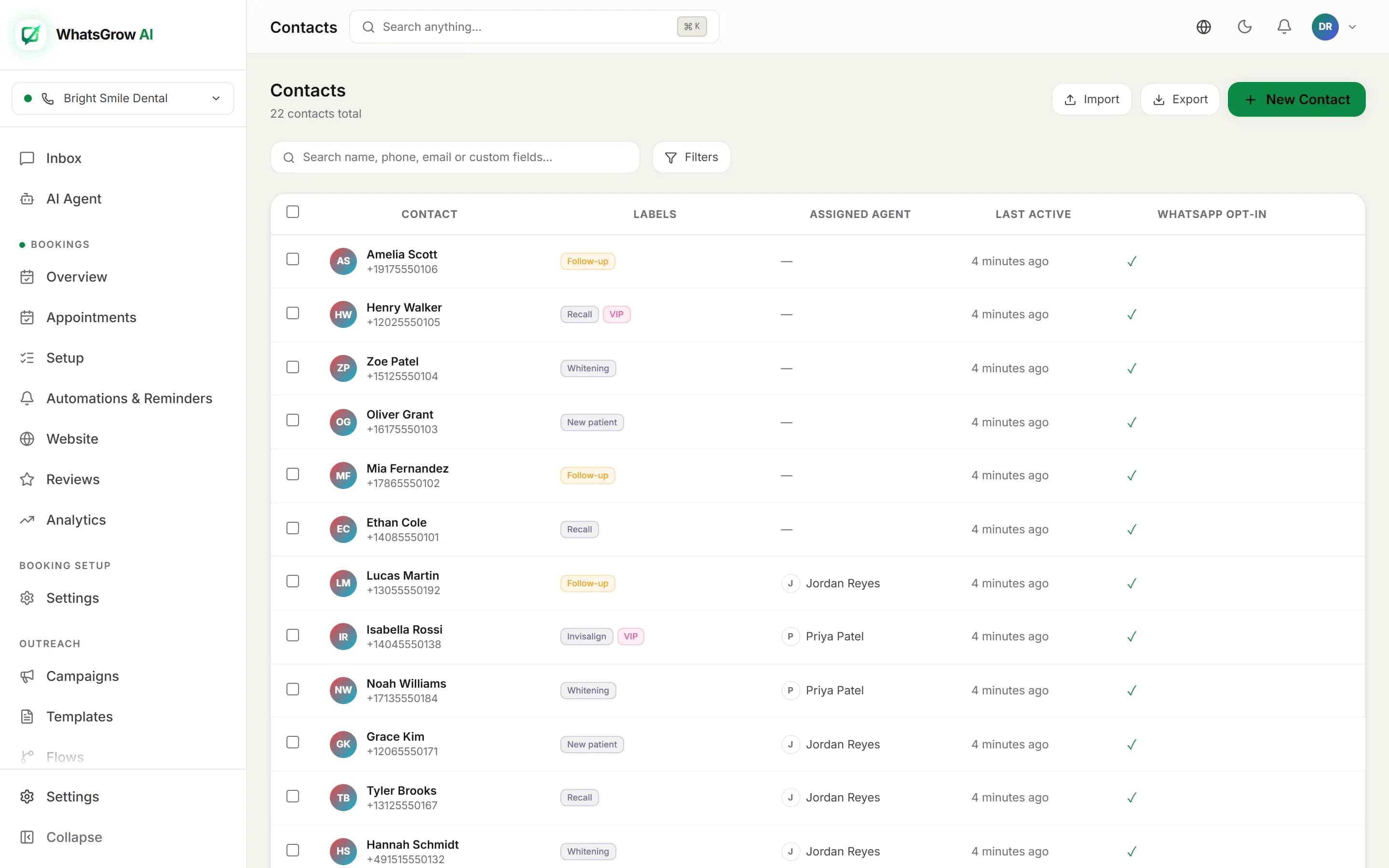Click Mia Fernandez's MF avatar
This screenshot has height=868, width=1389.
[x=343, y=475]
